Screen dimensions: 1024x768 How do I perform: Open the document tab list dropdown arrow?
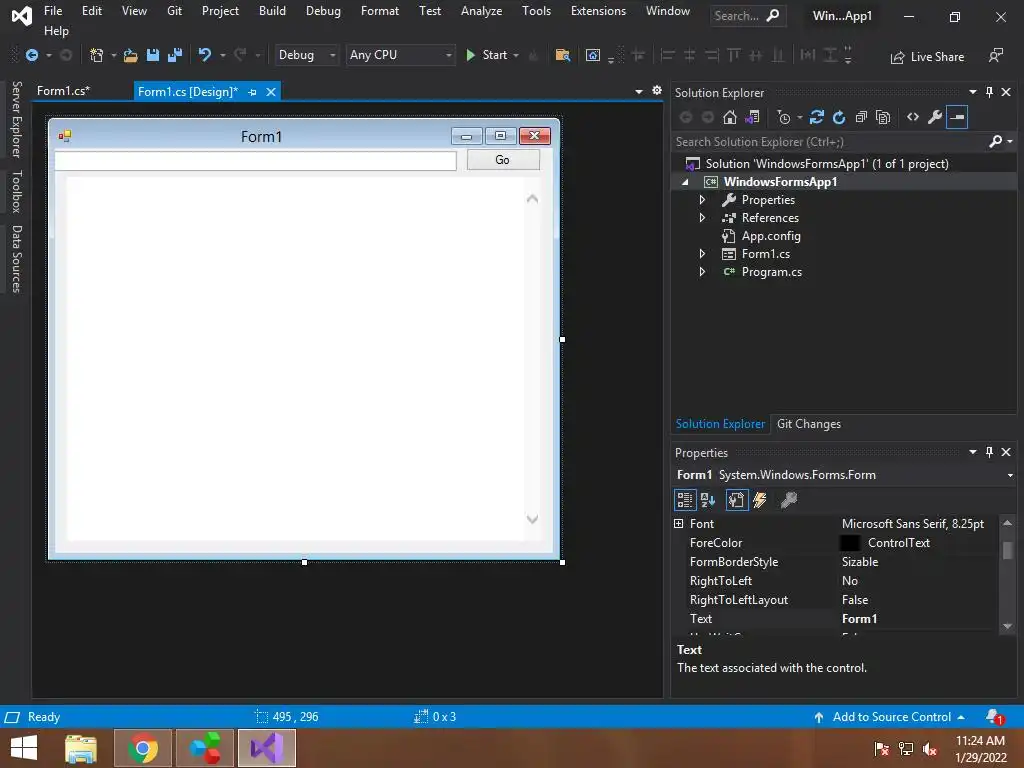[x=639, y=92]
